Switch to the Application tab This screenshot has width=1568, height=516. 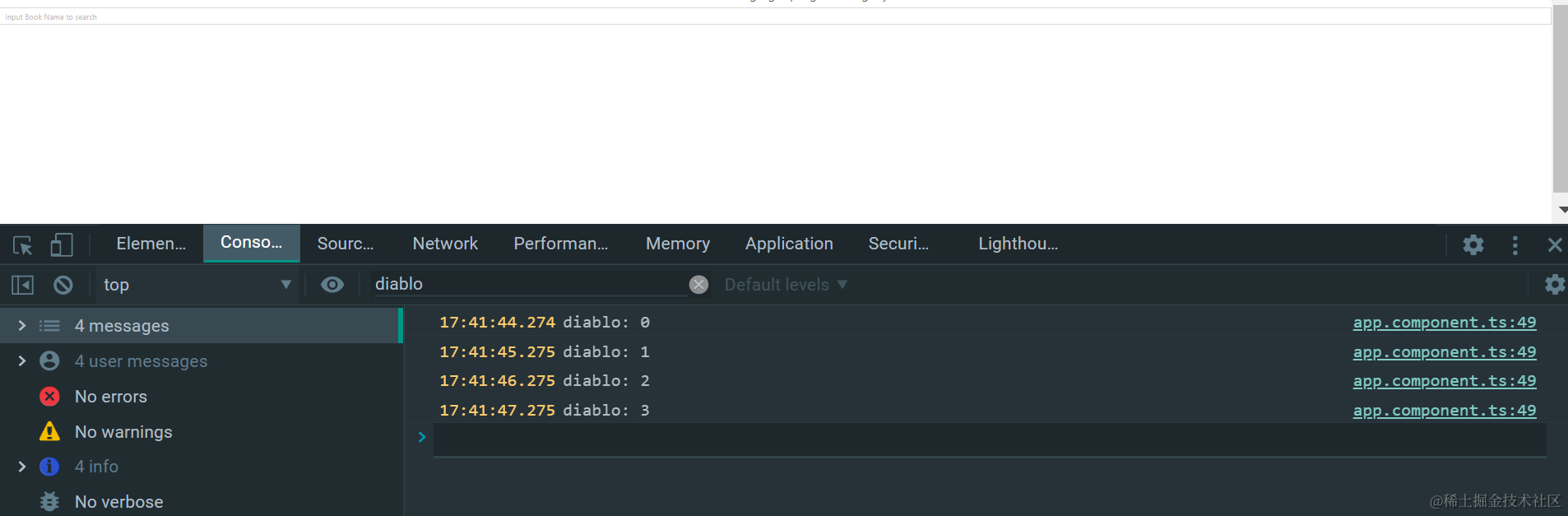click(789, 244)
